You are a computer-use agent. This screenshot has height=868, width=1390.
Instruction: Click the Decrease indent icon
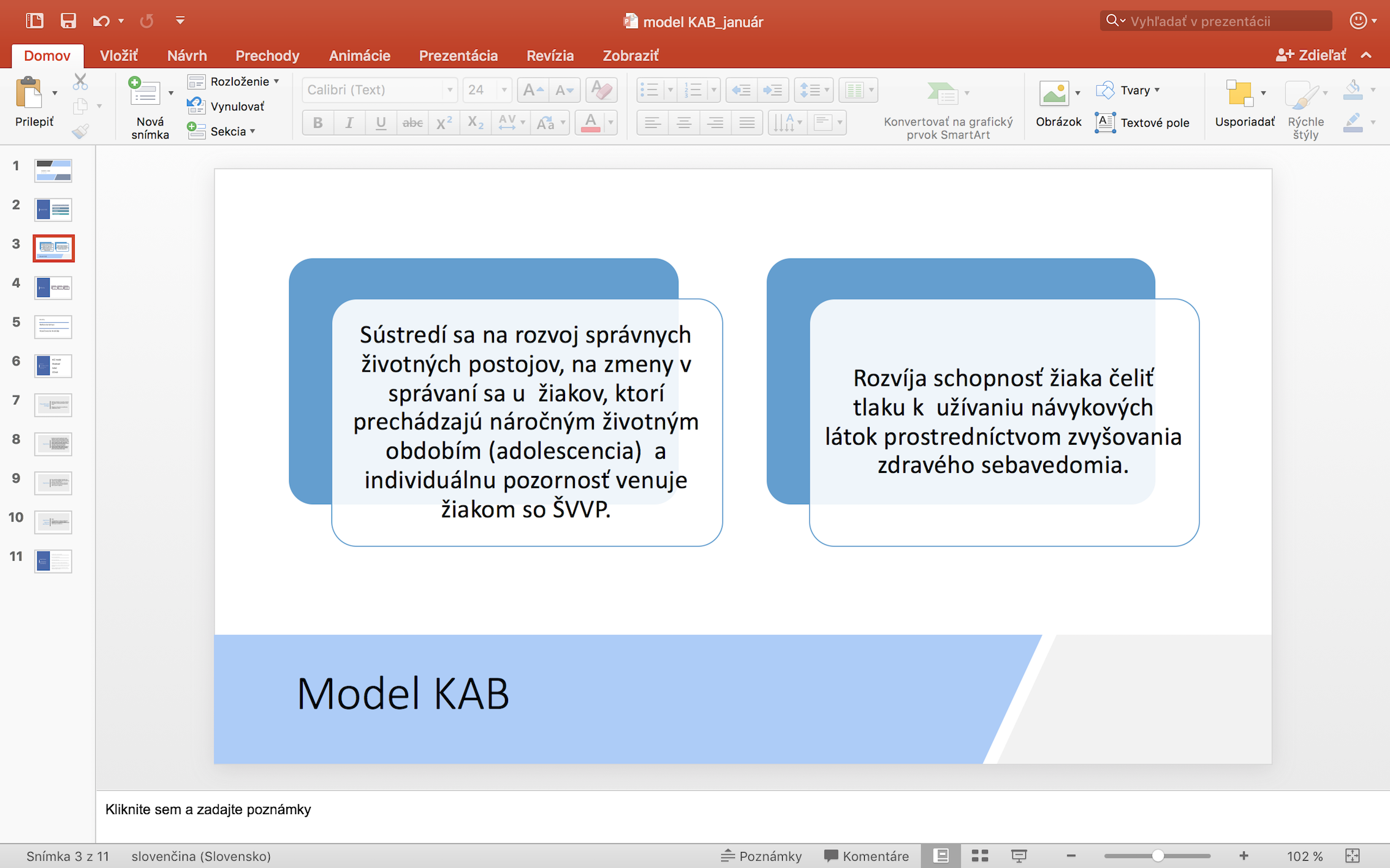pyautogui.click(x=742, y=90)
